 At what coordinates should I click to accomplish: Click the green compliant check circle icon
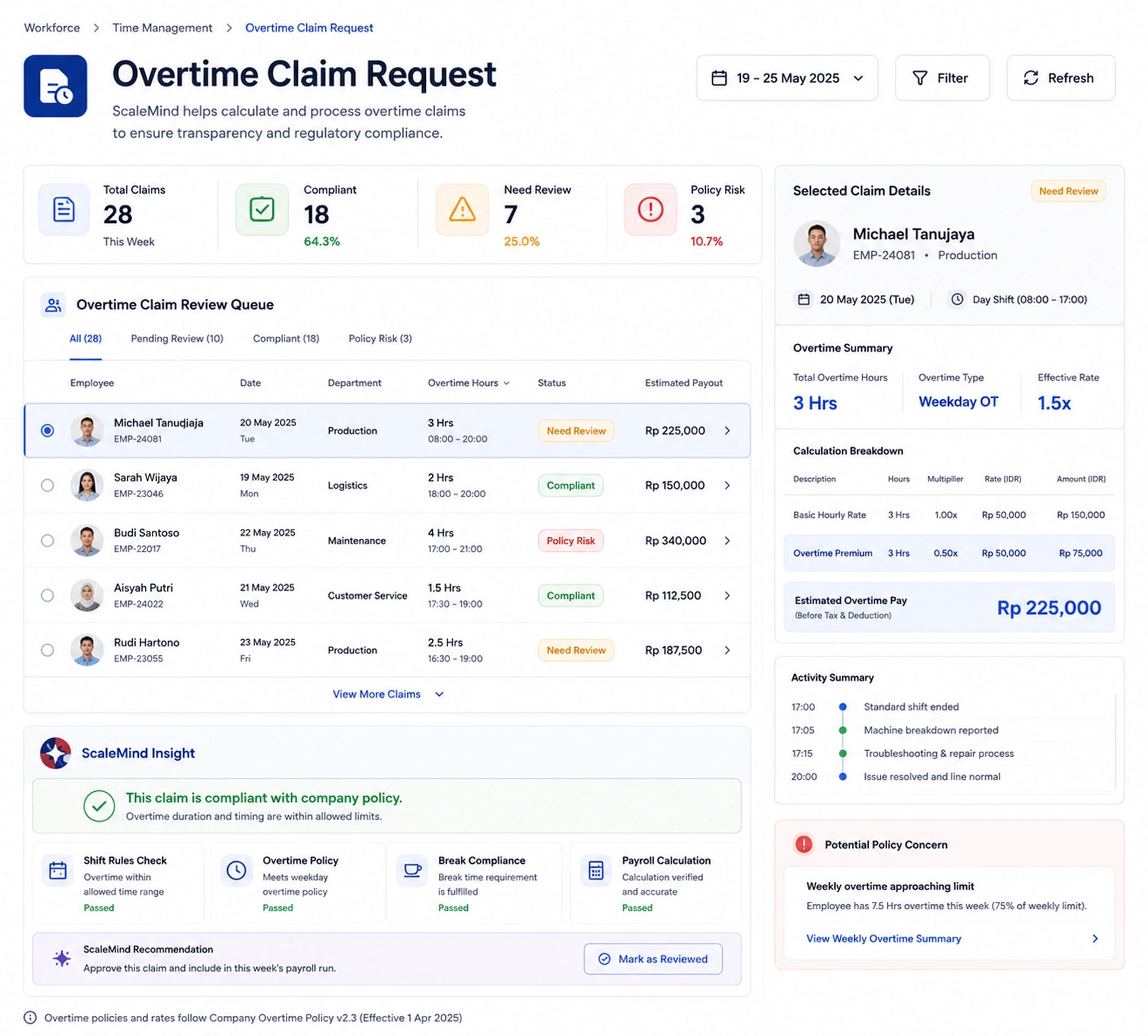click(99, 806)
